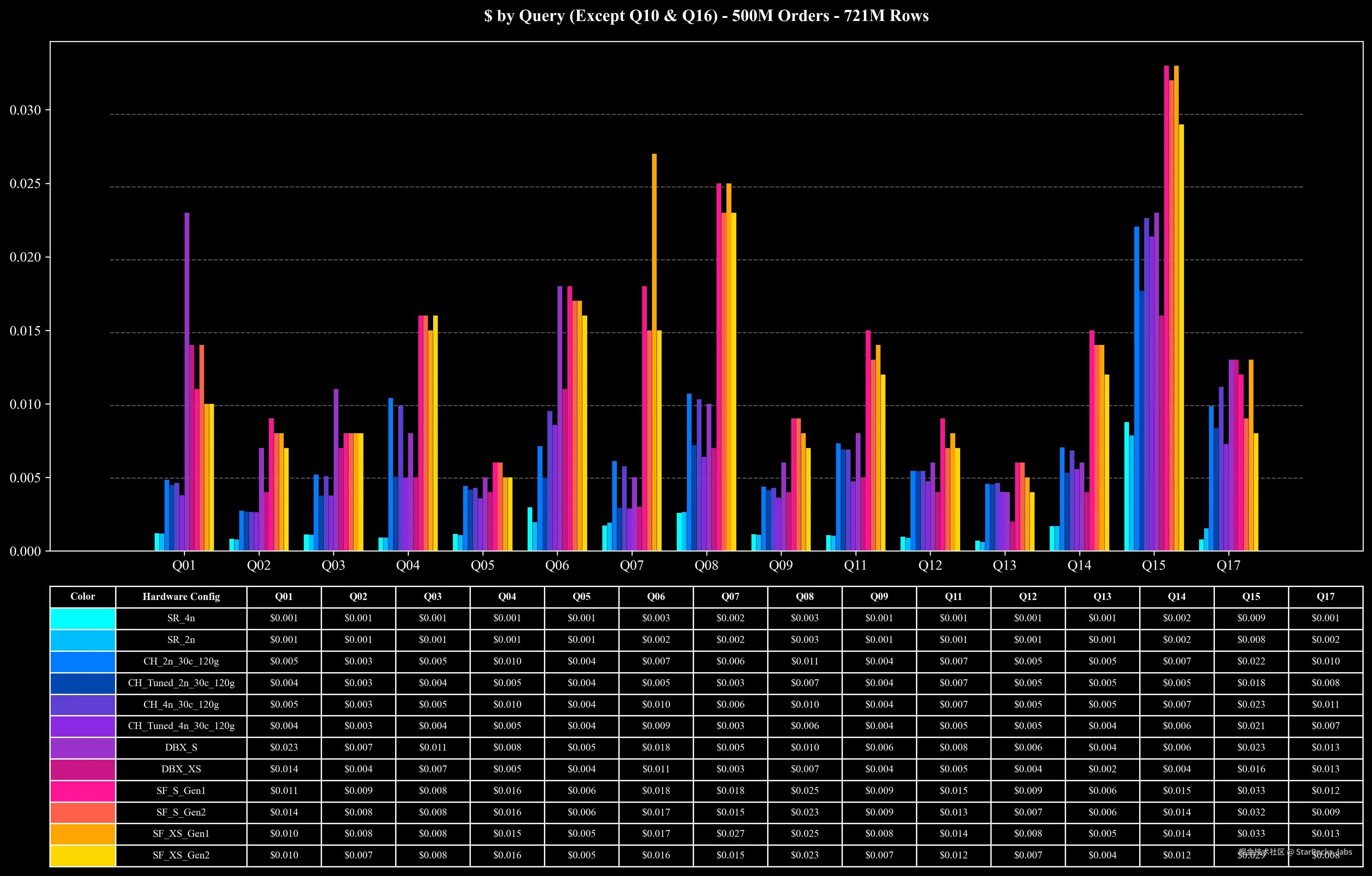Click the SF_XS_Gen1 orange color swatch

click(x=83, y=834)
